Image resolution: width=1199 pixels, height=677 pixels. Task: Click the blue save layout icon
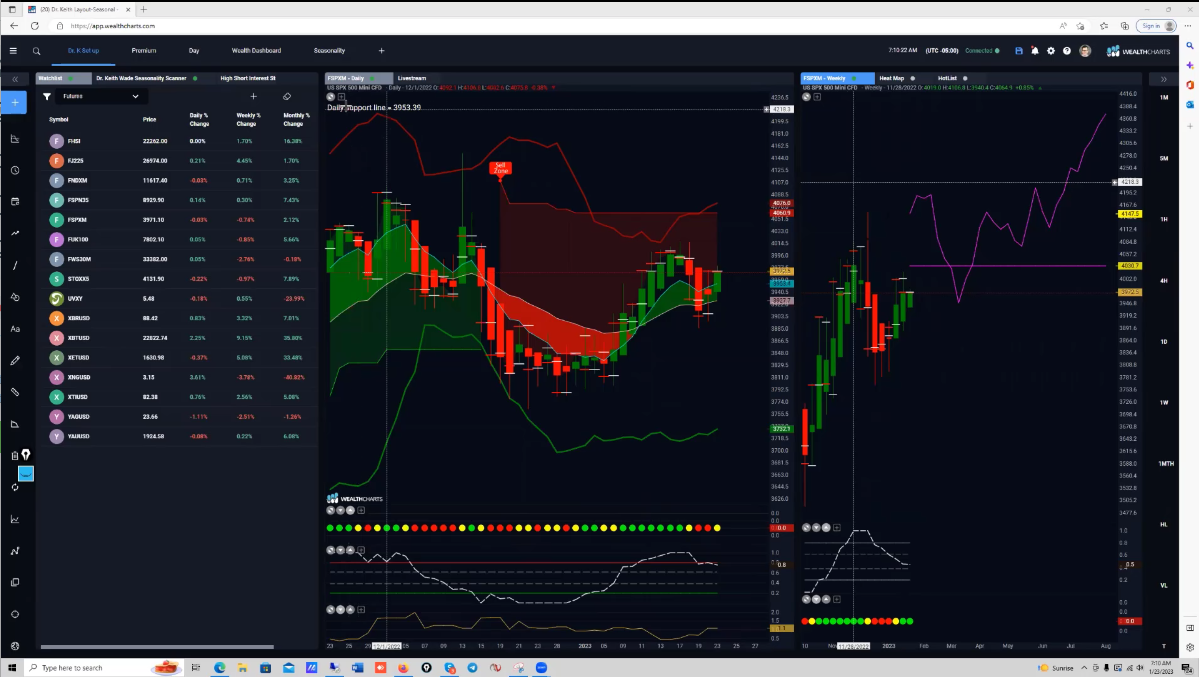point(1019,51)
